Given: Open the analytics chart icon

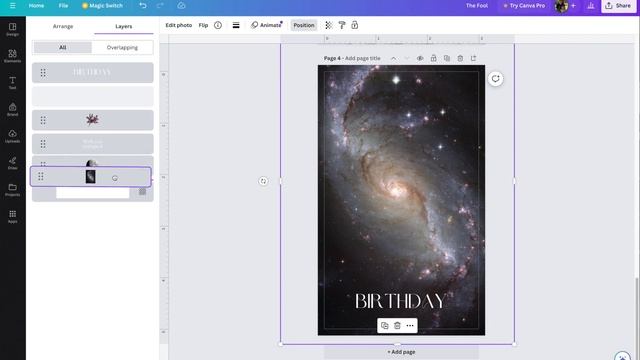Looking at the screenshot, I should tap(591, 6).
